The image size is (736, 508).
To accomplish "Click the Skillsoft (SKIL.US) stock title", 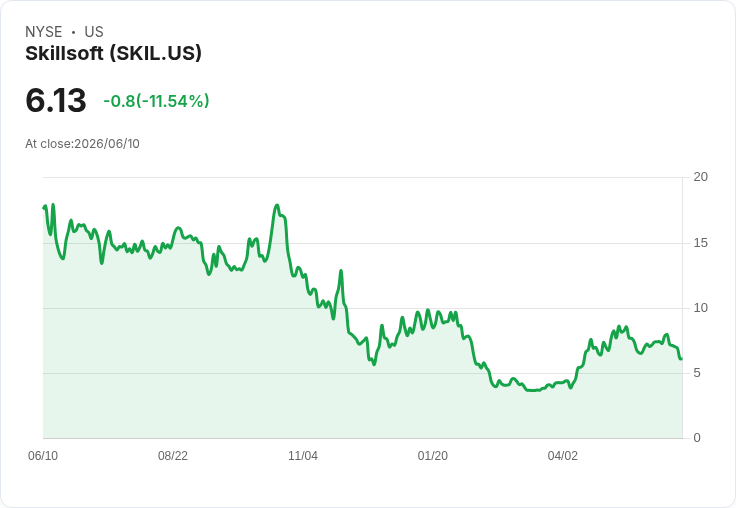I will 113,53.
